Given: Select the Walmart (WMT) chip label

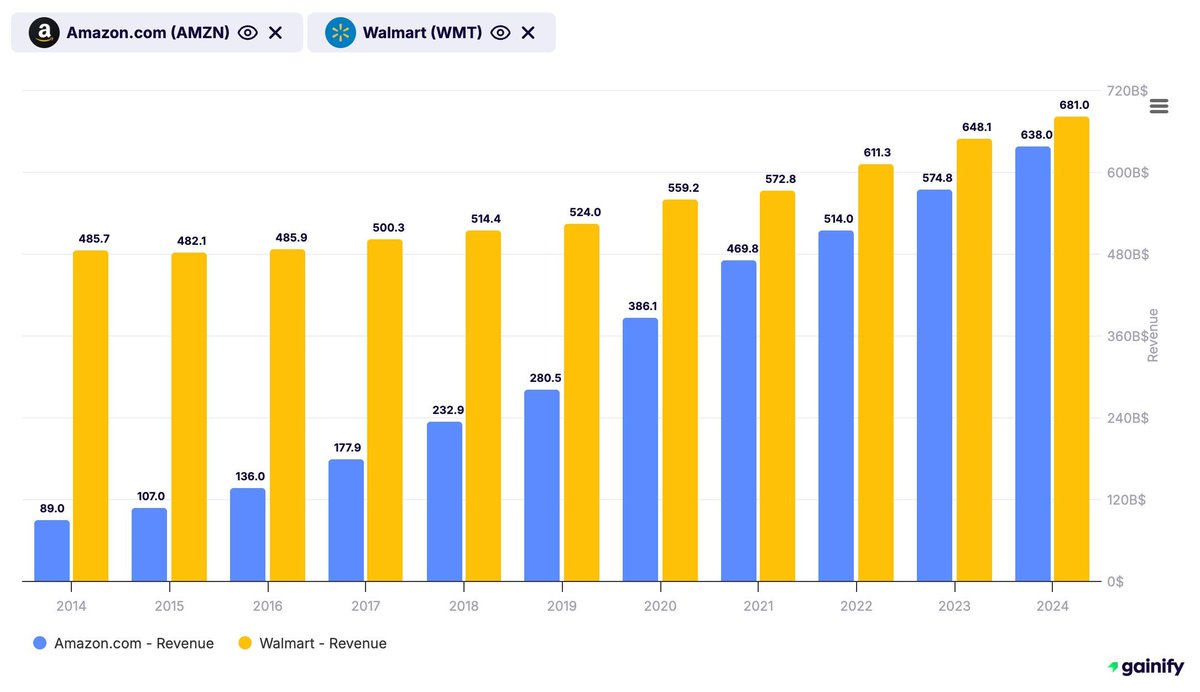Looking at the screenshot, I should [x=422, y=33].
